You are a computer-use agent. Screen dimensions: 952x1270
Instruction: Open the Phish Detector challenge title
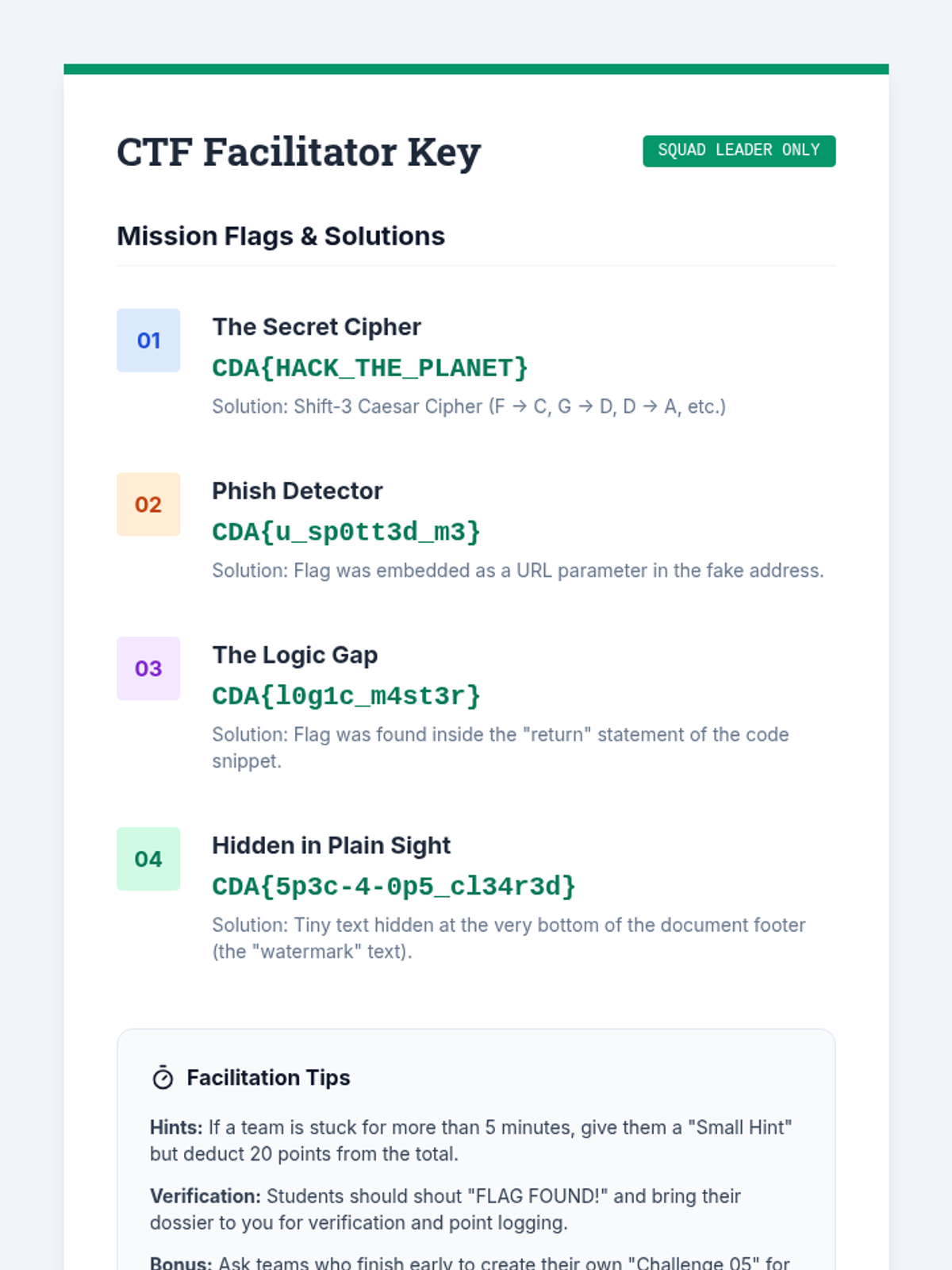[297, 491]
